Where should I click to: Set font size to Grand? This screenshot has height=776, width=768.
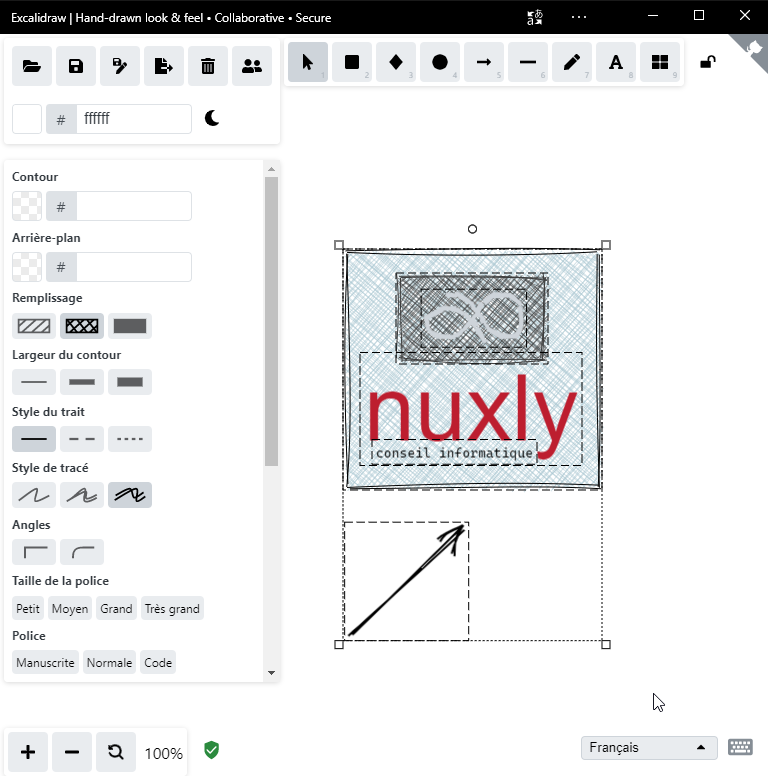coord(116,608)
